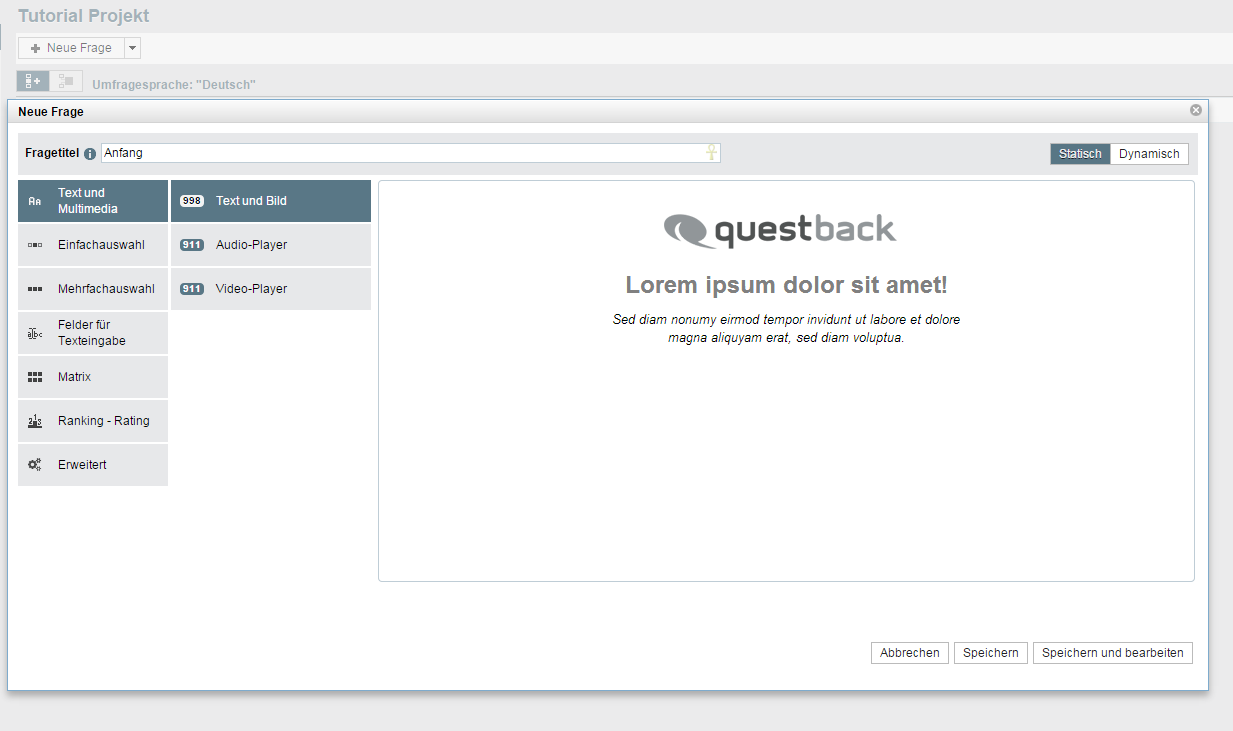The width and height of the screenshot is (1233, 731).
Task: Click the Umfragesprache: "Deutsch" label
Action: (x=174, y=85)
